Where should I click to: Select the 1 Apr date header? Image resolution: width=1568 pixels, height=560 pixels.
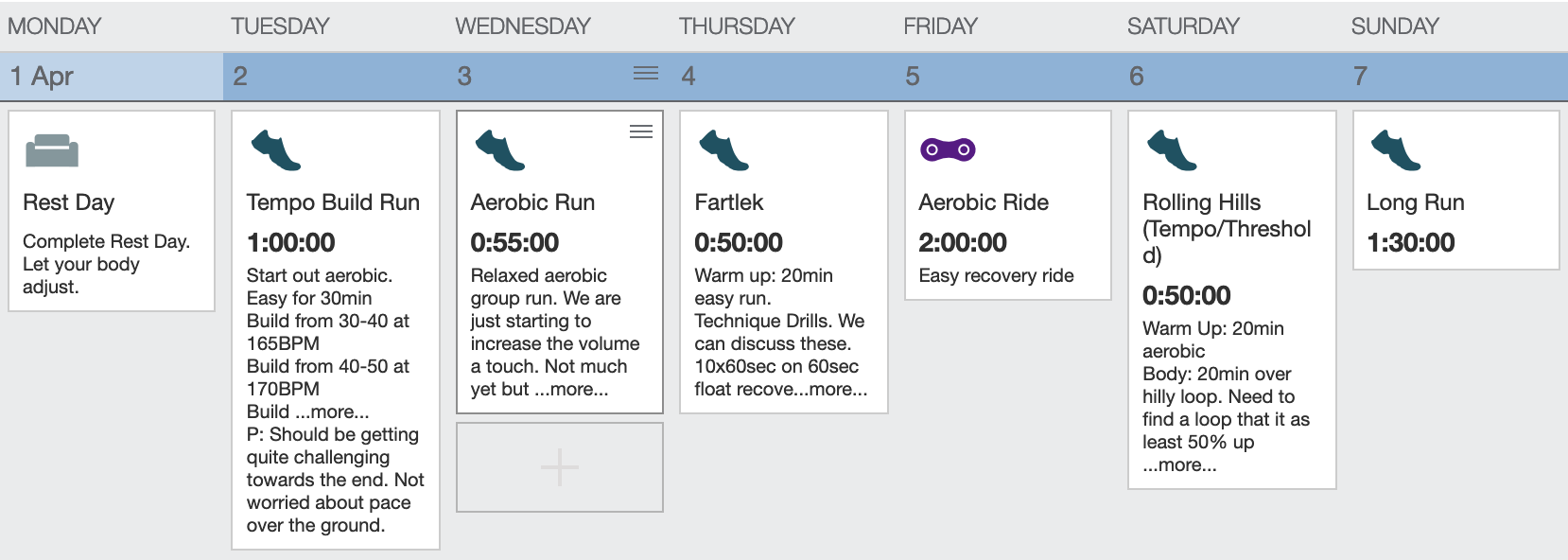pos(112,76)
